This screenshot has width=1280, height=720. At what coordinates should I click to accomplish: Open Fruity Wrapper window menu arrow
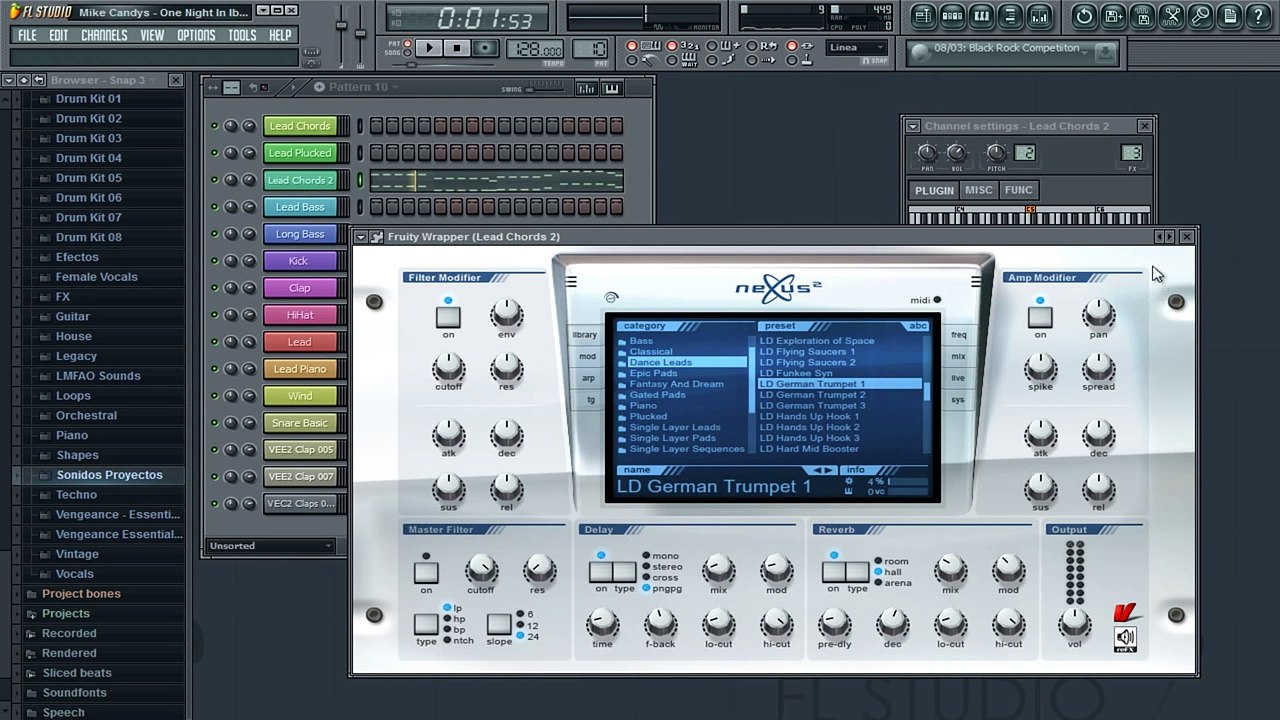[x=361, y=237]
